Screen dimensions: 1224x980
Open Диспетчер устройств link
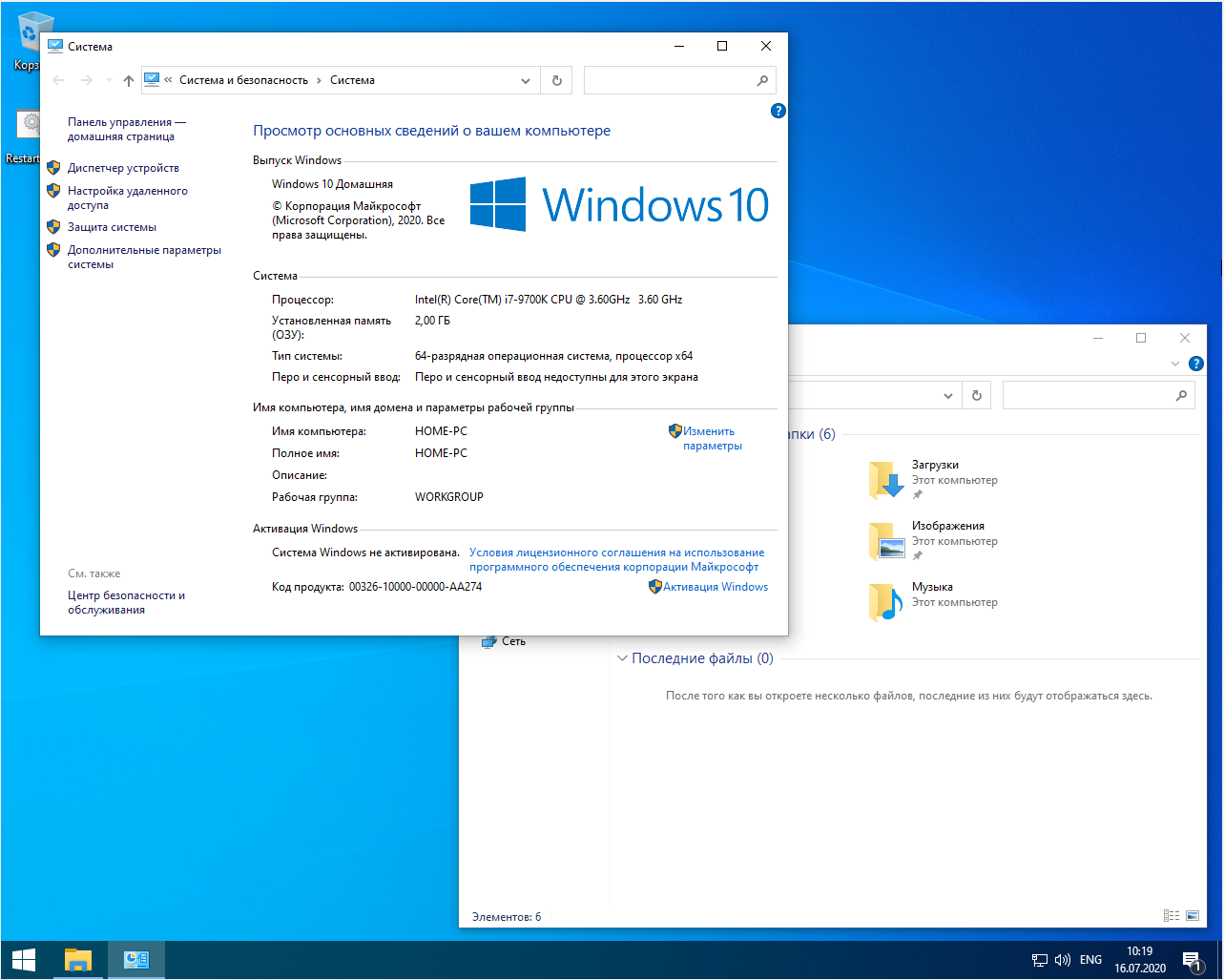[123, 168]
